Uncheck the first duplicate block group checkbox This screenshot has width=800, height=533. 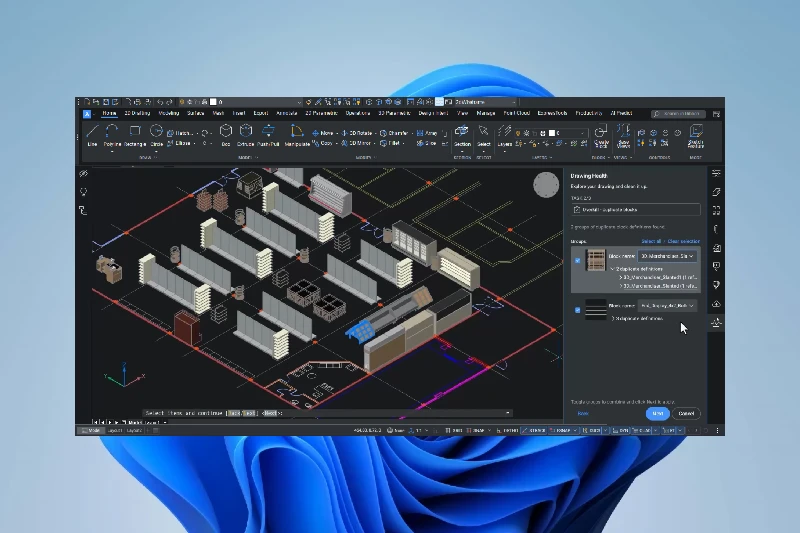pyautogui.click(x=578, y=261)
